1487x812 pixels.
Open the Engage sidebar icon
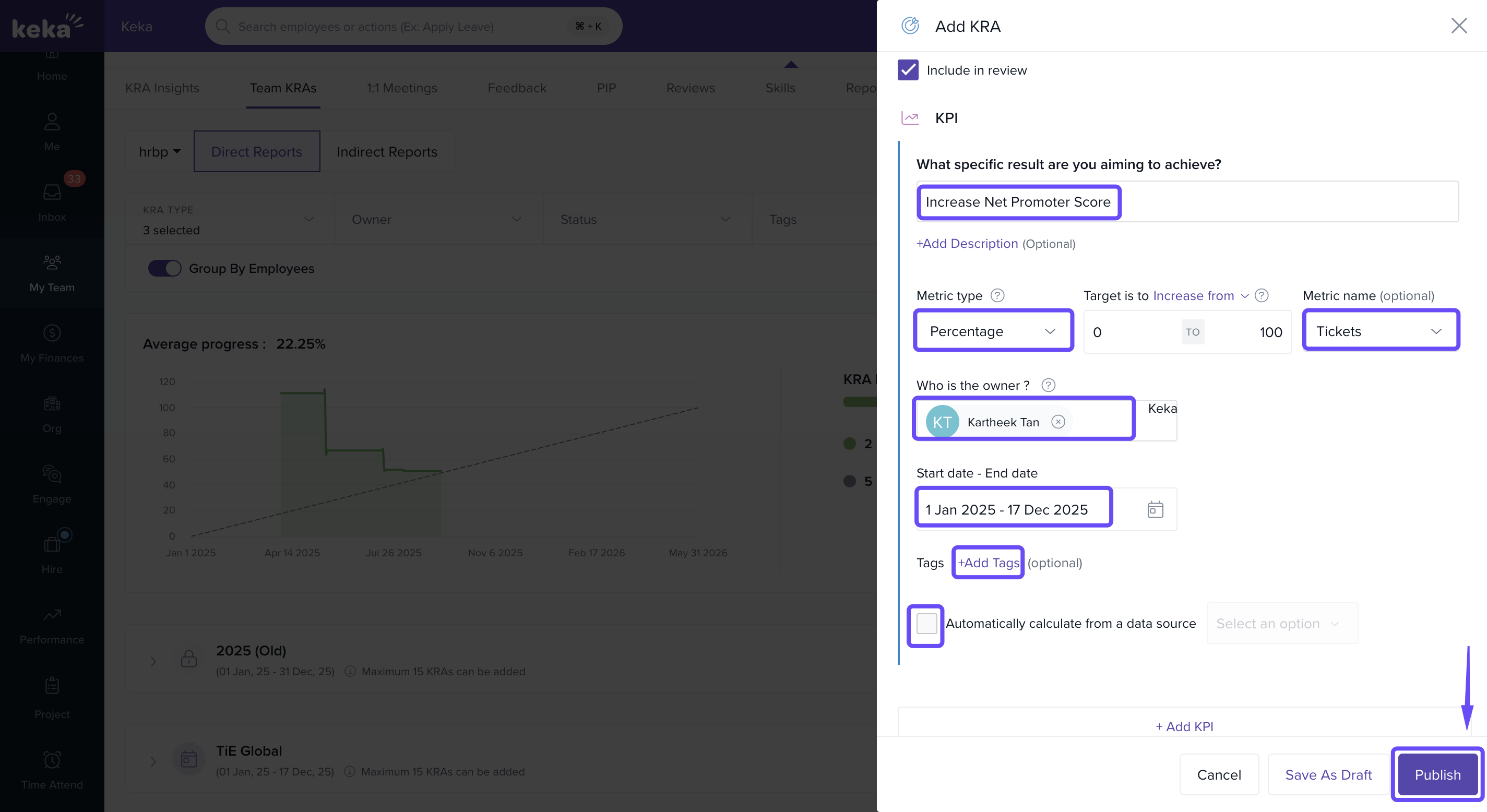tap(51, 474)
